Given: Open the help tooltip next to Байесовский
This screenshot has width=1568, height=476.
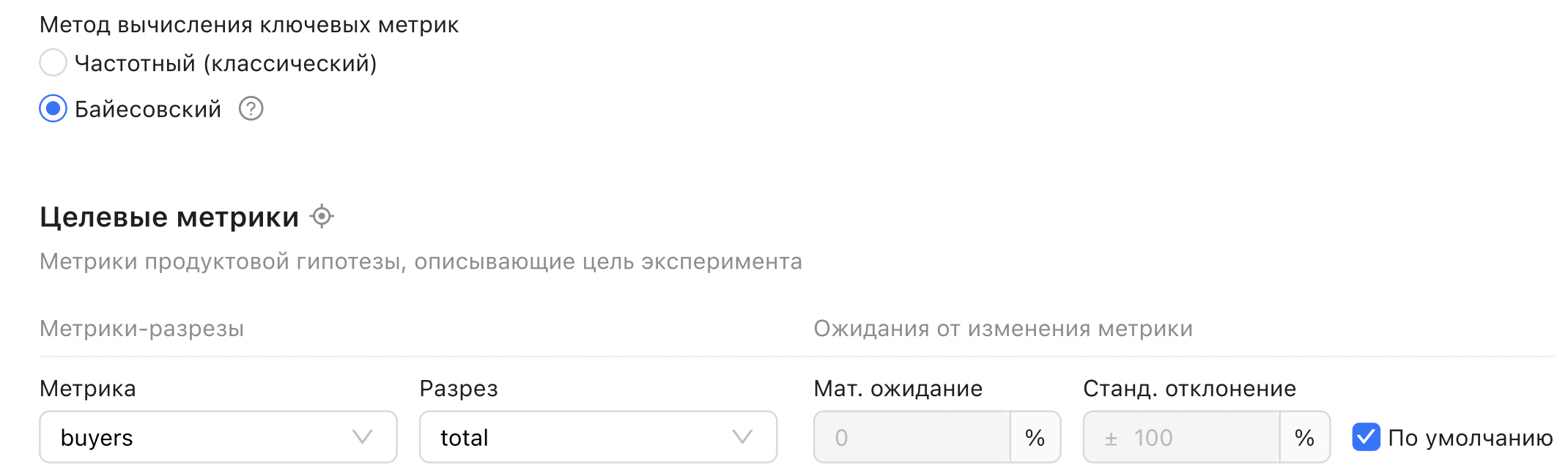Looking at the screenshot, I should click(250, 109).
